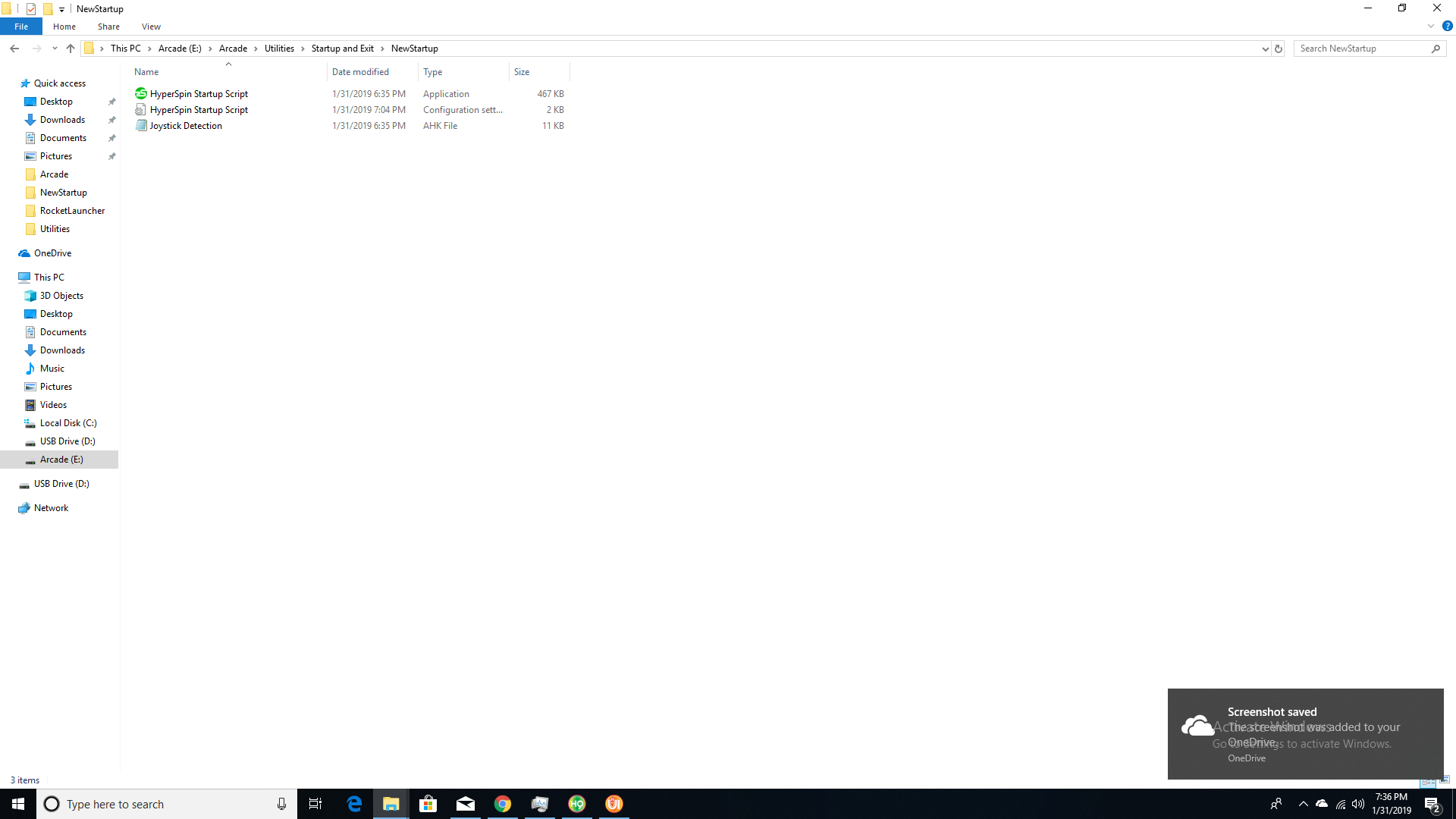Open RocketLauncher folder in Quick access
Screen dimensions: 1456x819
[72, 211]
